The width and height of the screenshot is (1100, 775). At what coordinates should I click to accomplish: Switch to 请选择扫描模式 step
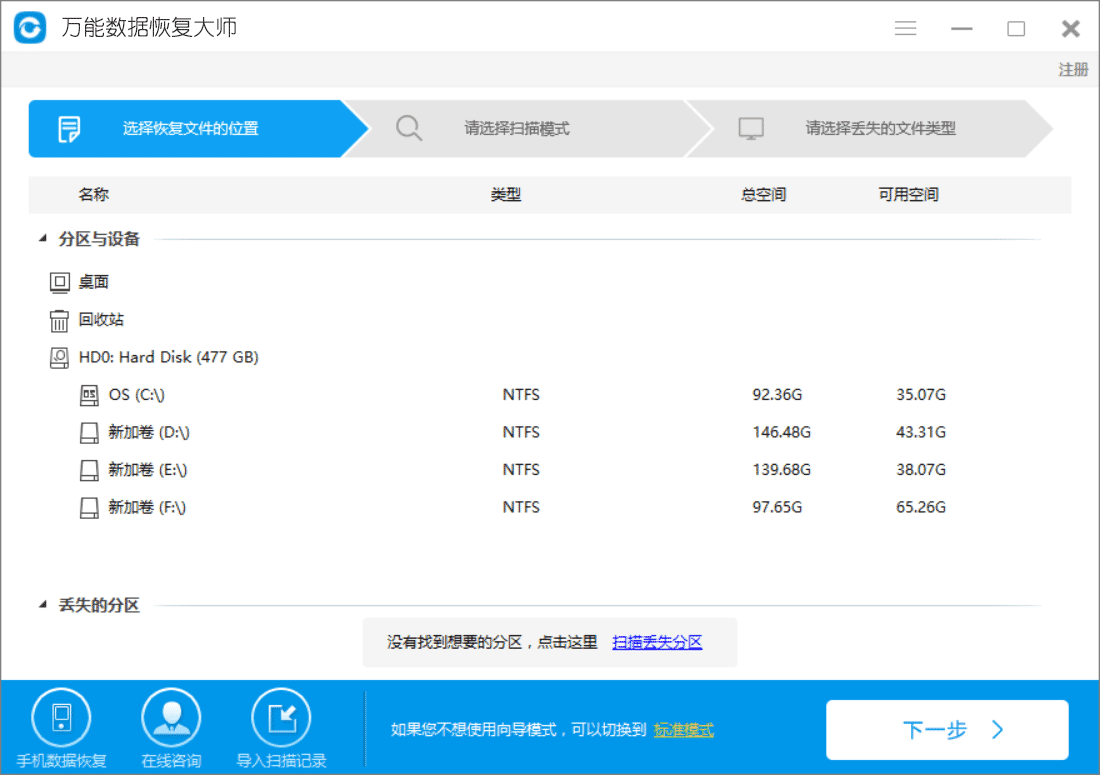pos(520,129)
